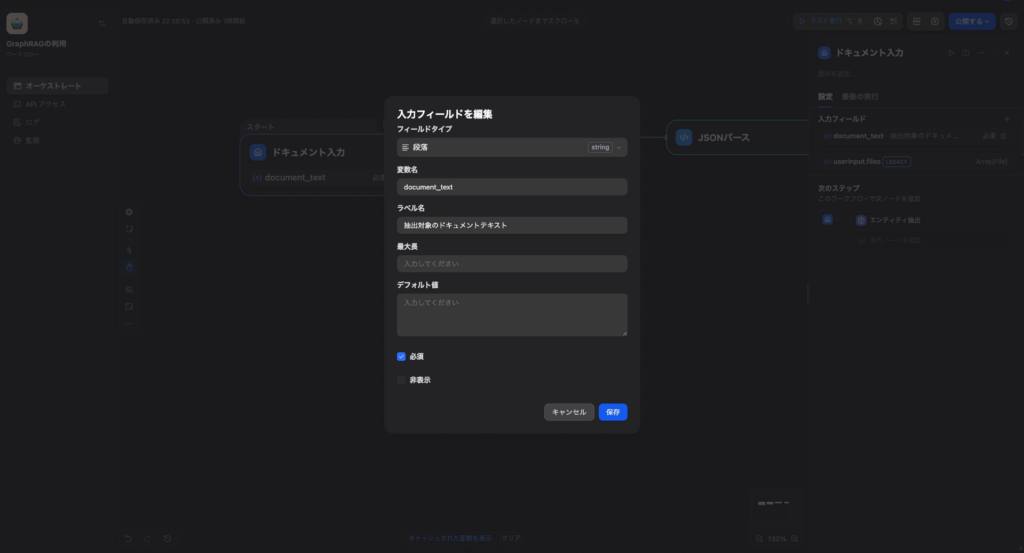Open the help book icon in node panel
Viewport: 1024px width, 553px height.
click(966, 53)
